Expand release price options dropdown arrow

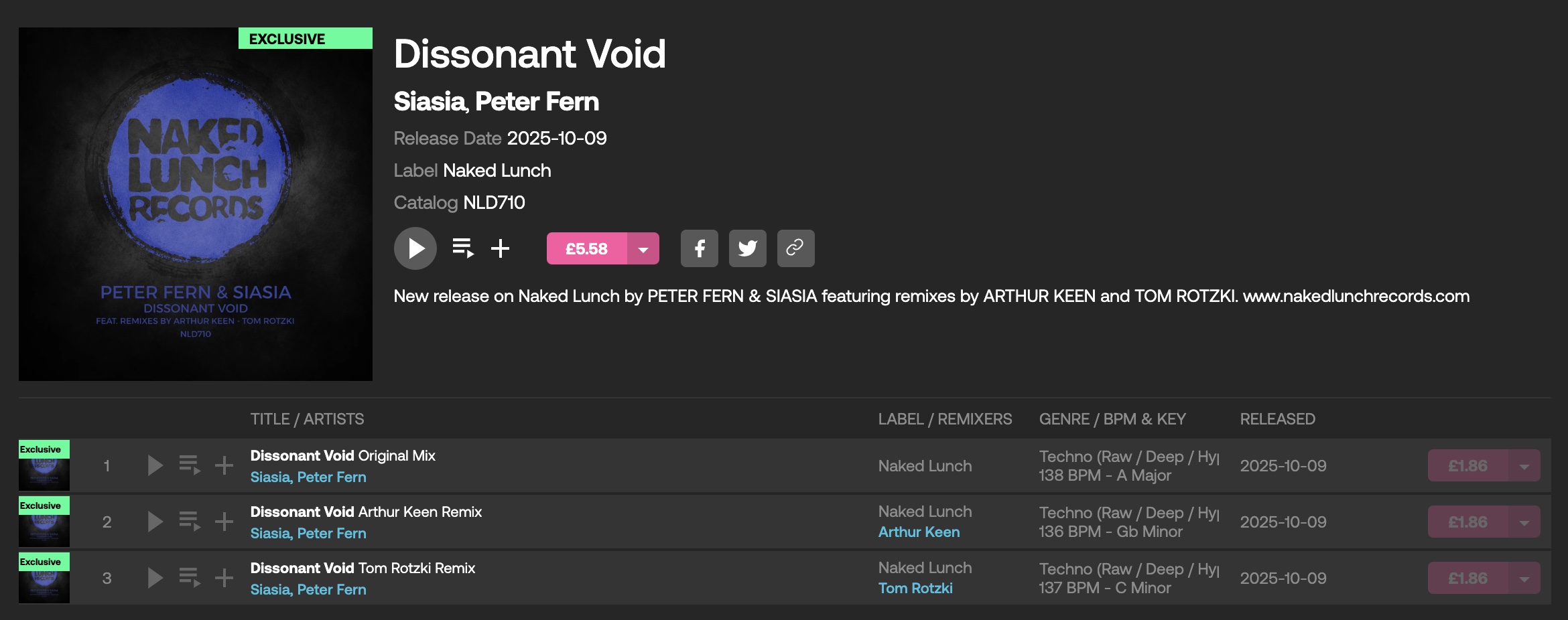tap(643, 249)
